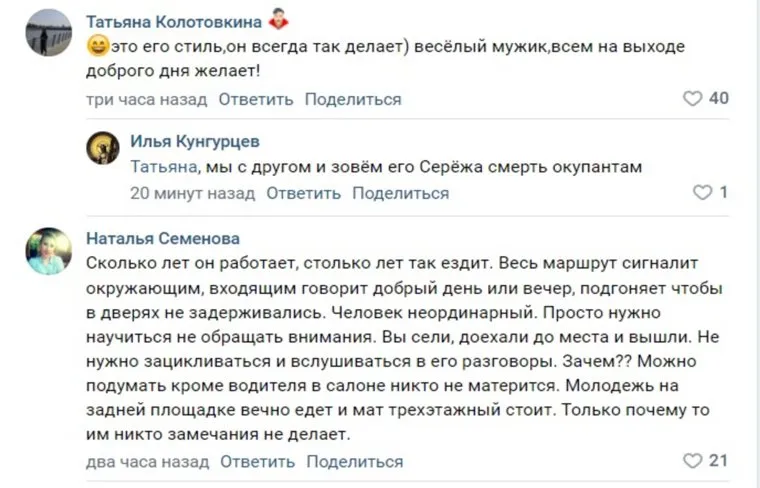This screenshot has width=760, height=488.
Task: Like Татьяна Колотовкина's comment with the heart
Action: click(x=692, y=98)
